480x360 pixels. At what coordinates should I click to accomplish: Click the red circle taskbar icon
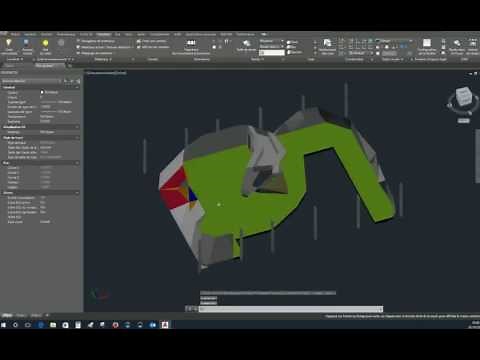point(115,324)
